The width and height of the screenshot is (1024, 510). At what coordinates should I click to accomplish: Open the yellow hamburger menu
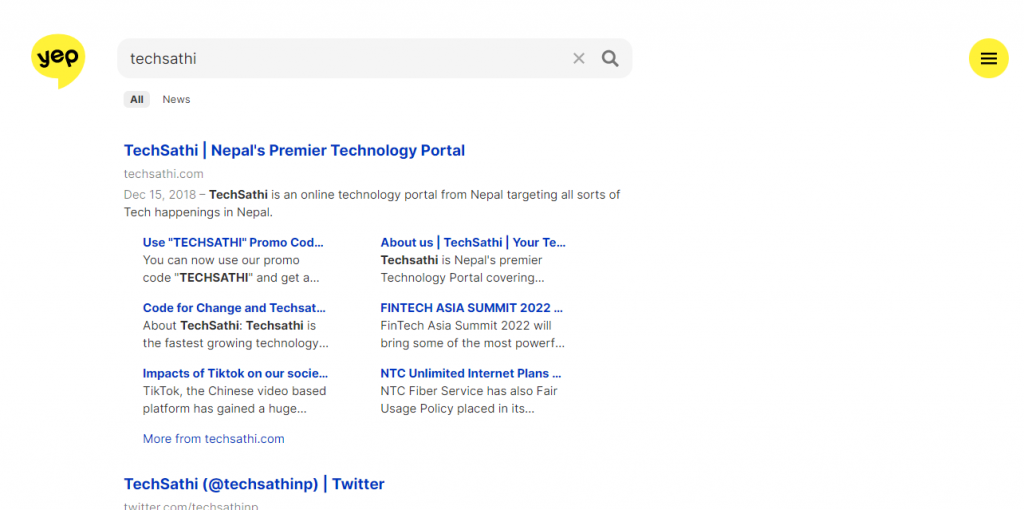[x=988, y=59]
